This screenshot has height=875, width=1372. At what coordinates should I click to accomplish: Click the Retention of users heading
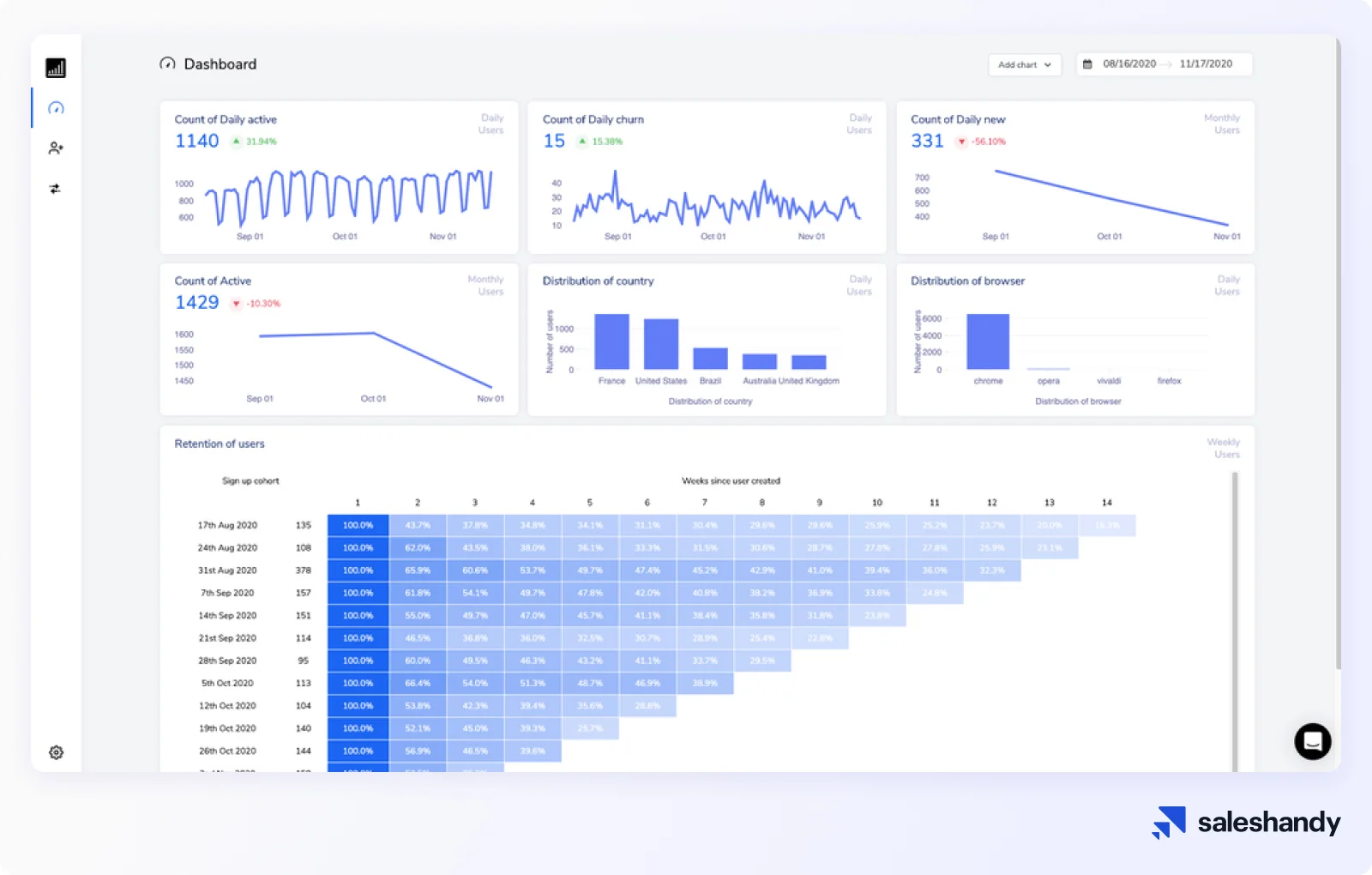pos(220,444)
